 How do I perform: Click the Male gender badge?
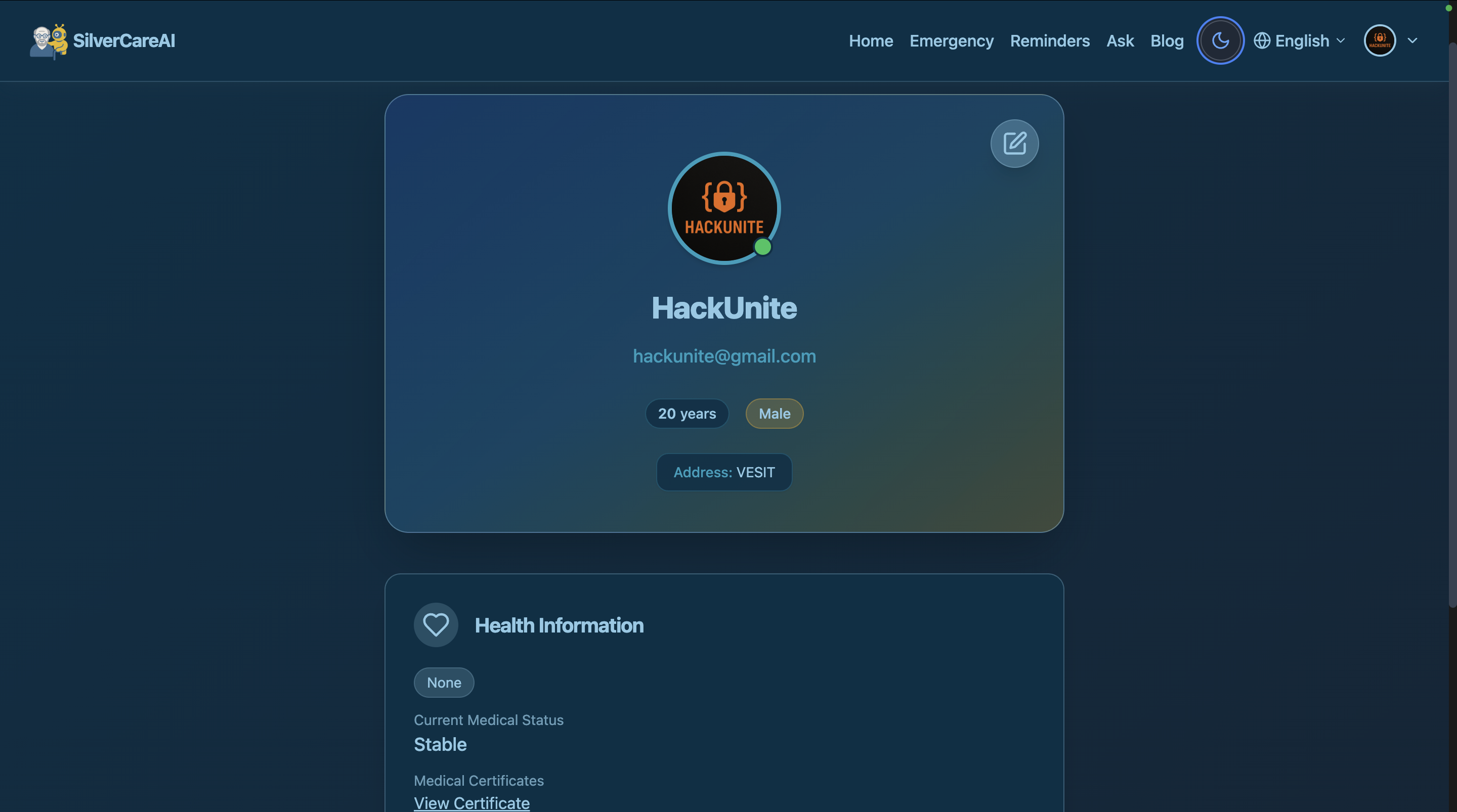tap(775, 414)
